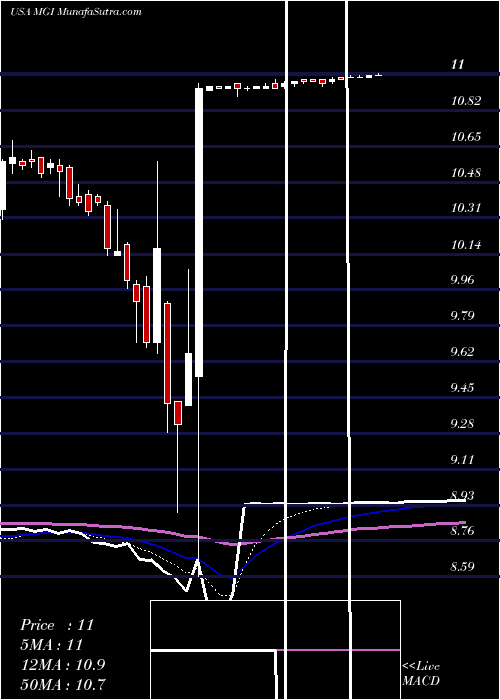Viewport: 500px width, 700px height.
Task: Click the '12MA : 10.9' readout
Action: 63,665
